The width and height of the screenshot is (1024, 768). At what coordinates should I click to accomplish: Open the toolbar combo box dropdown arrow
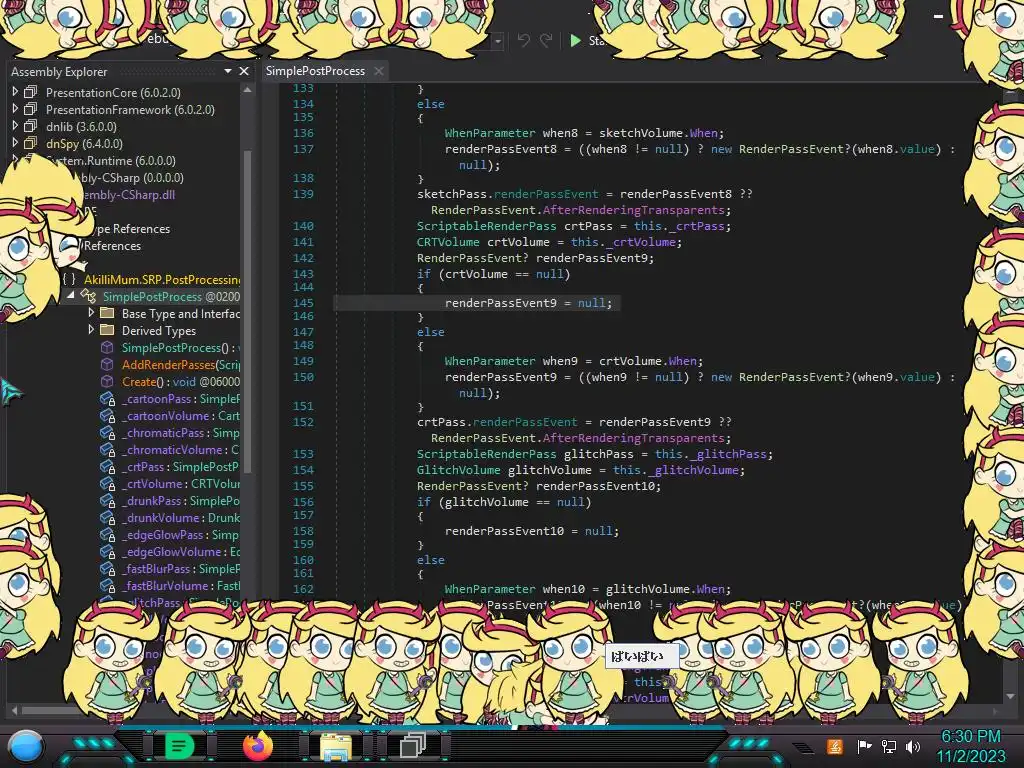498,41
